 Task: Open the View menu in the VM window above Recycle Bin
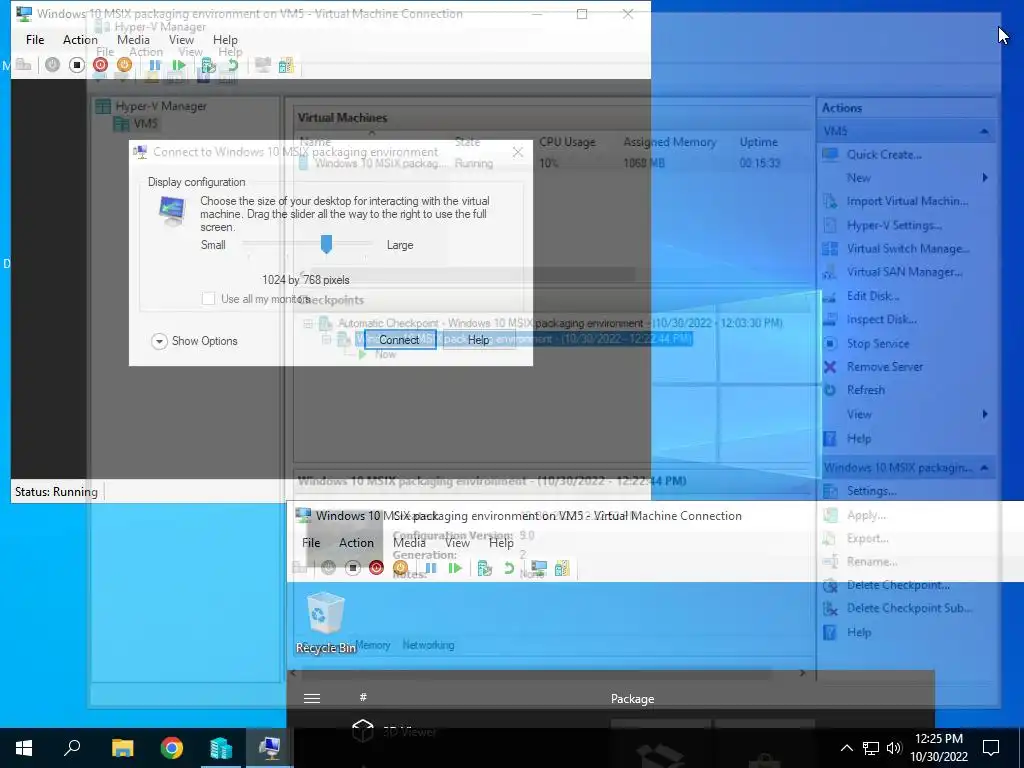click(x=457, y=543)
